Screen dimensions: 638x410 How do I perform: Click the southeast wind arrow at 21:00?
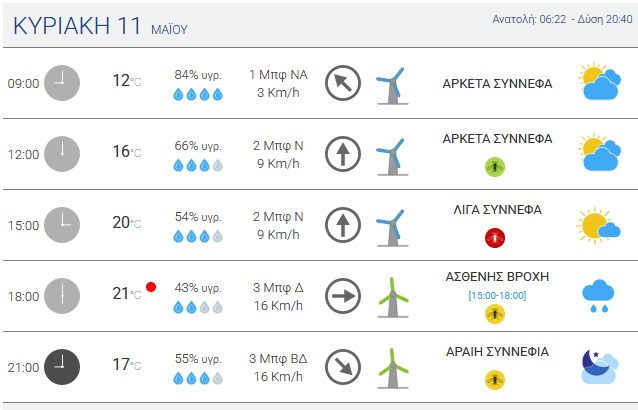click(x=343, y=367)
